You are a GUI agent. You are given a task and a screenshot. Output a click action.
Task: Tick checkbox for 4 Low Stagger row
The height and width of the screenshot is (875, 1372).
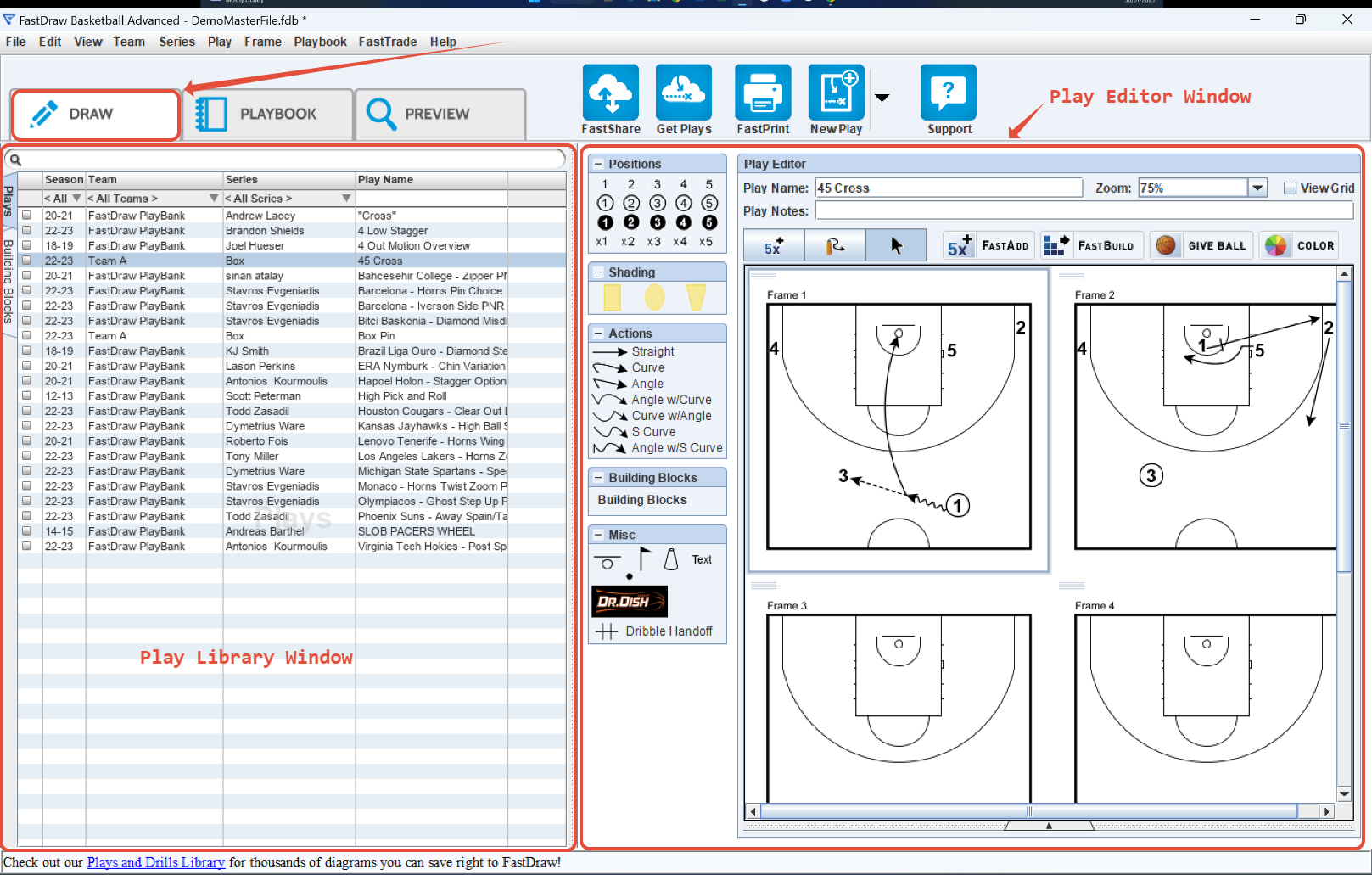tap(27, 231)
